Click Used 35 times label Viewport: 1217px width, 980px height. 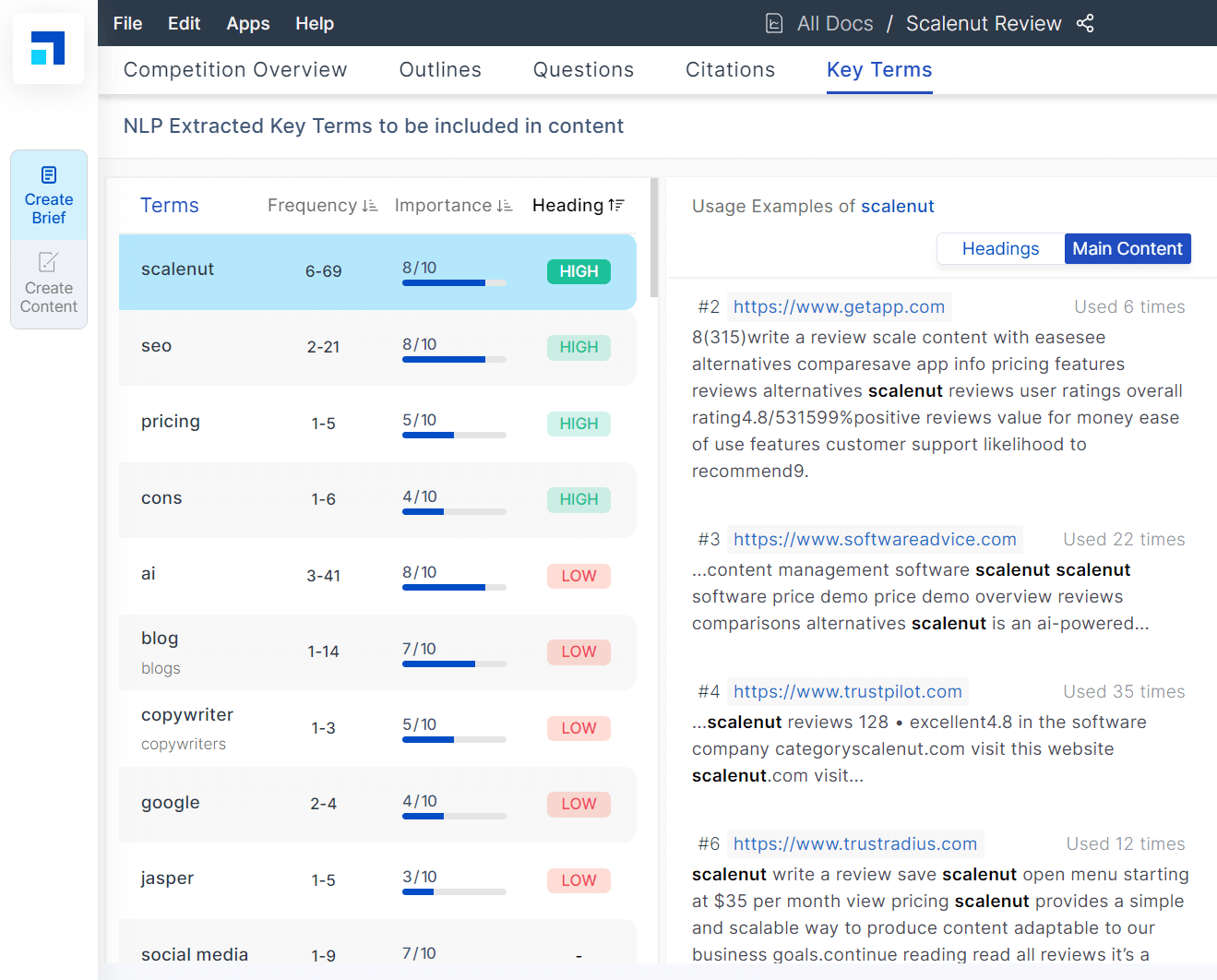coord(1124,691)
